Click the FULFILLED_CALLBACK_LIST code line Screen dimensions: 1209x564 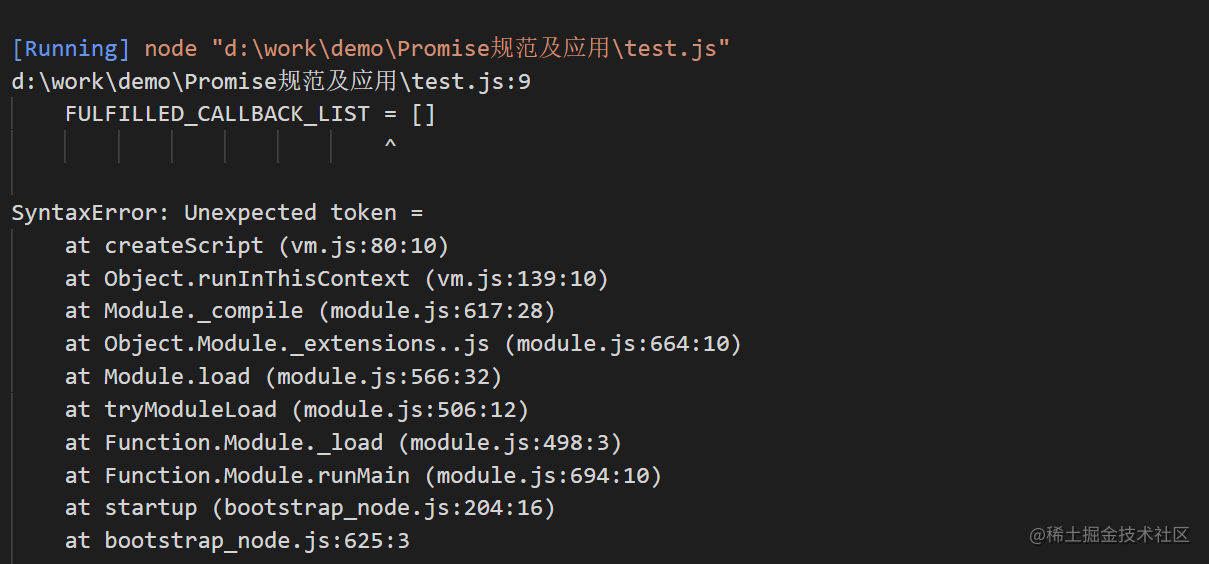tap(251, 114)
